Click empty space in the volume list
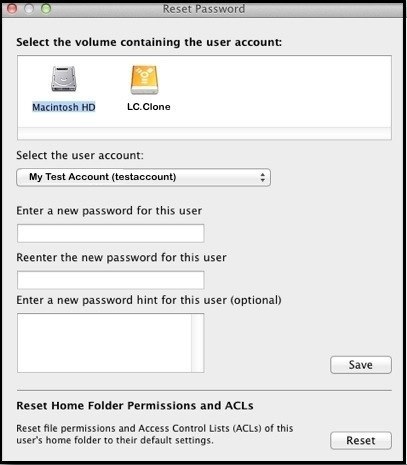The image size is (407, 465). (280, 92)
